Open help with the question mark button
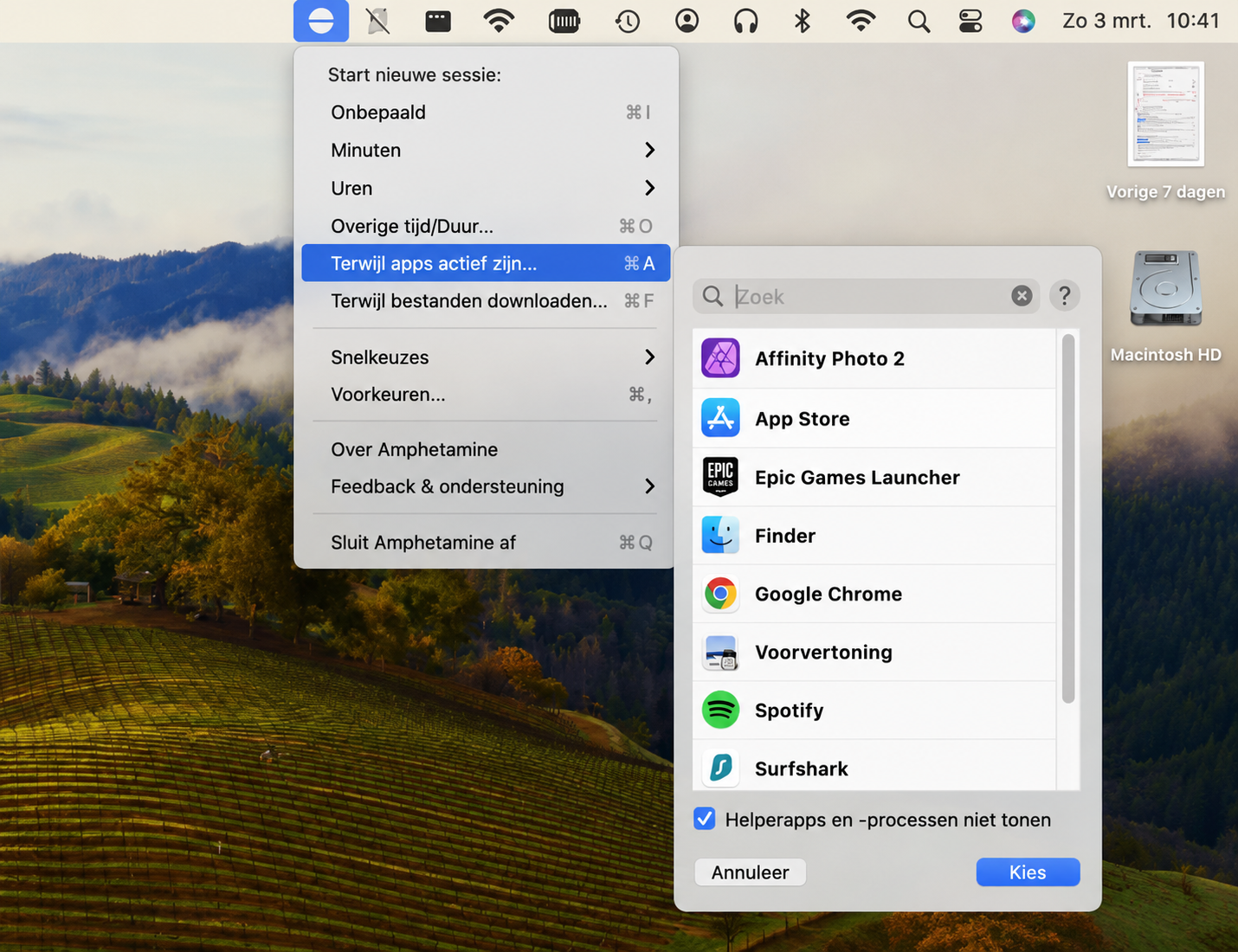 (x=1065, y=296)
